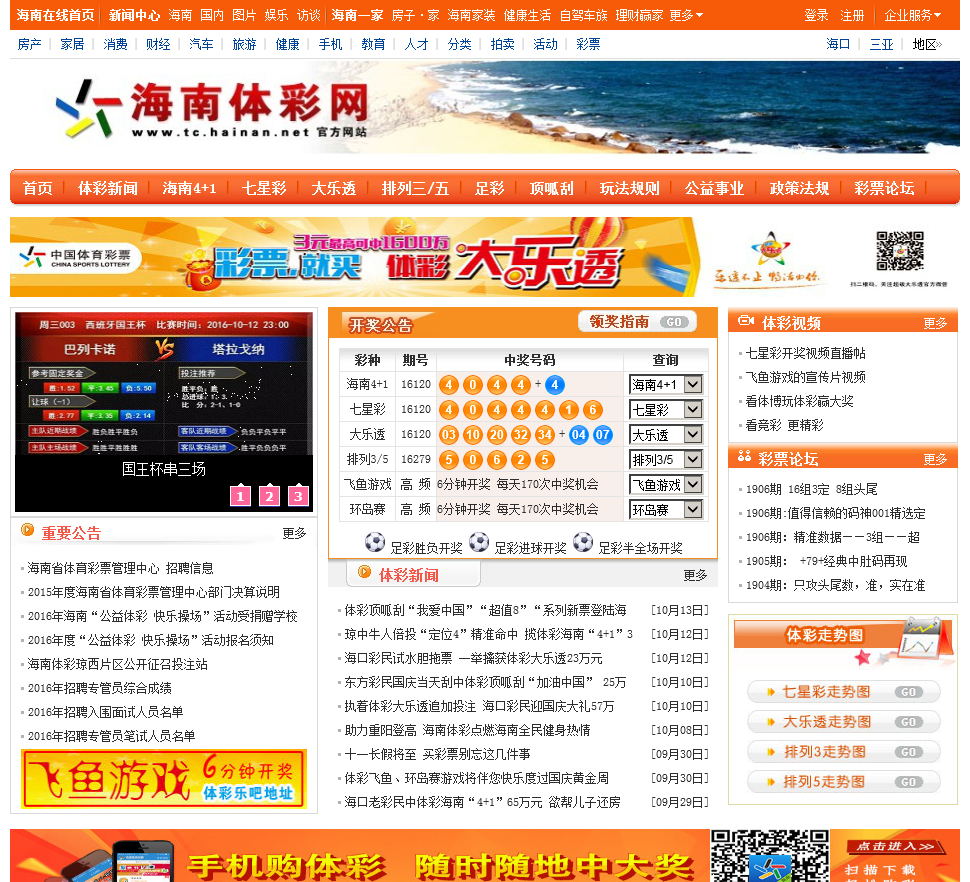Open news 海口彩民试水胆拖票 article
This screenshot has width=970, height=882.
(473, 658)
